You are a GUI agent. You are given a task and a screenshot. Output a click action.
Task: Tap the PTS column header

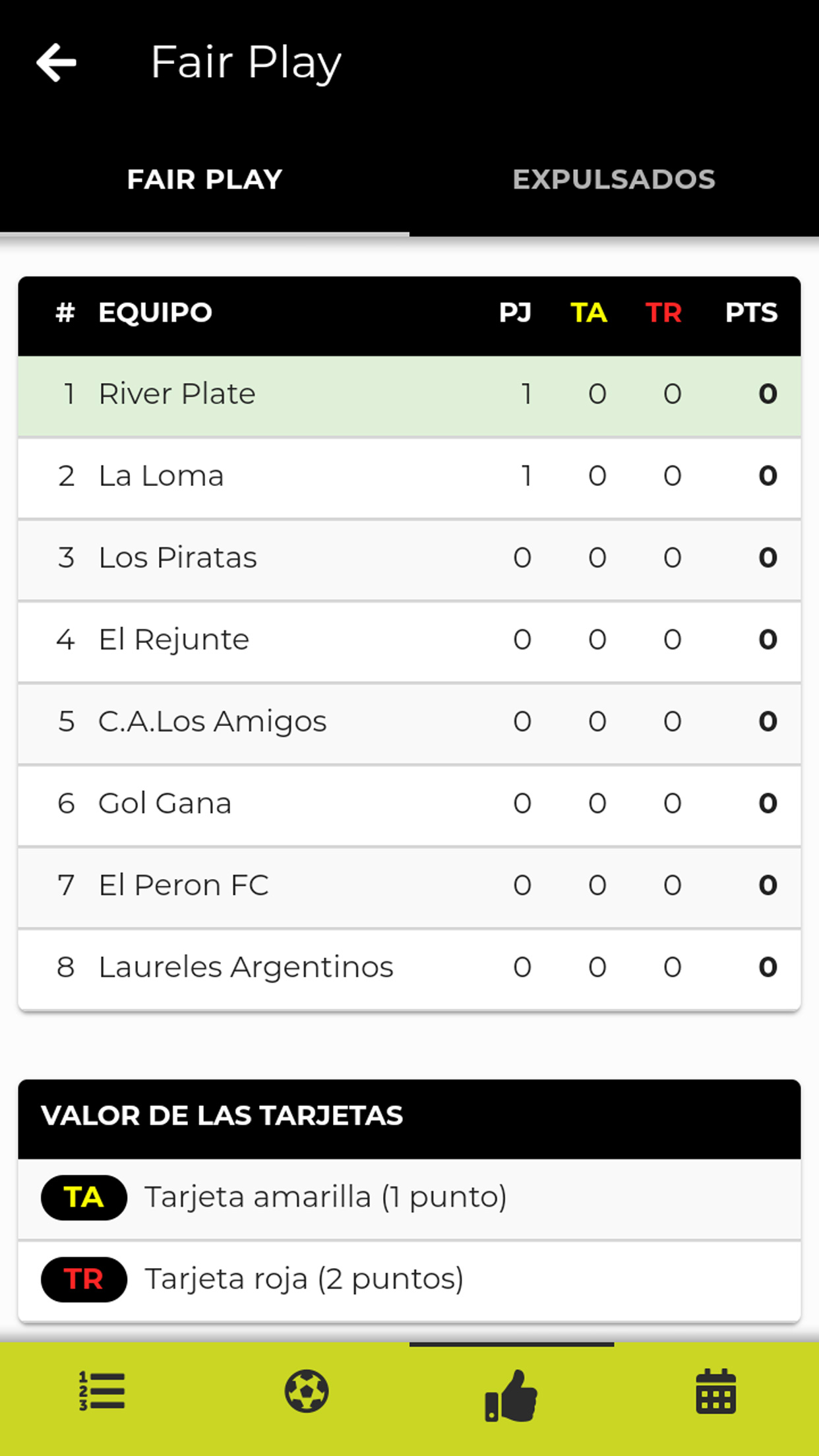pyautogui.click(x=751, y=313)
